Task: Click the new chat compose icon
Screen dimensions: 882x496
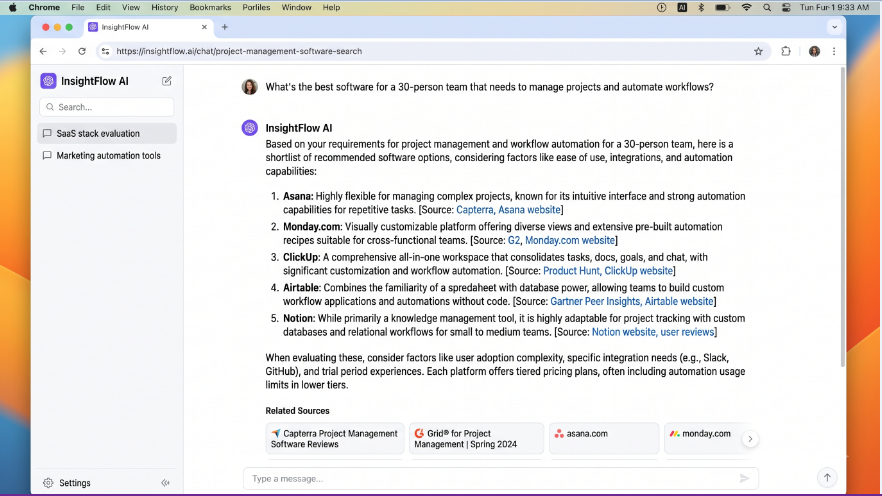Action: (x=166, y=81)
